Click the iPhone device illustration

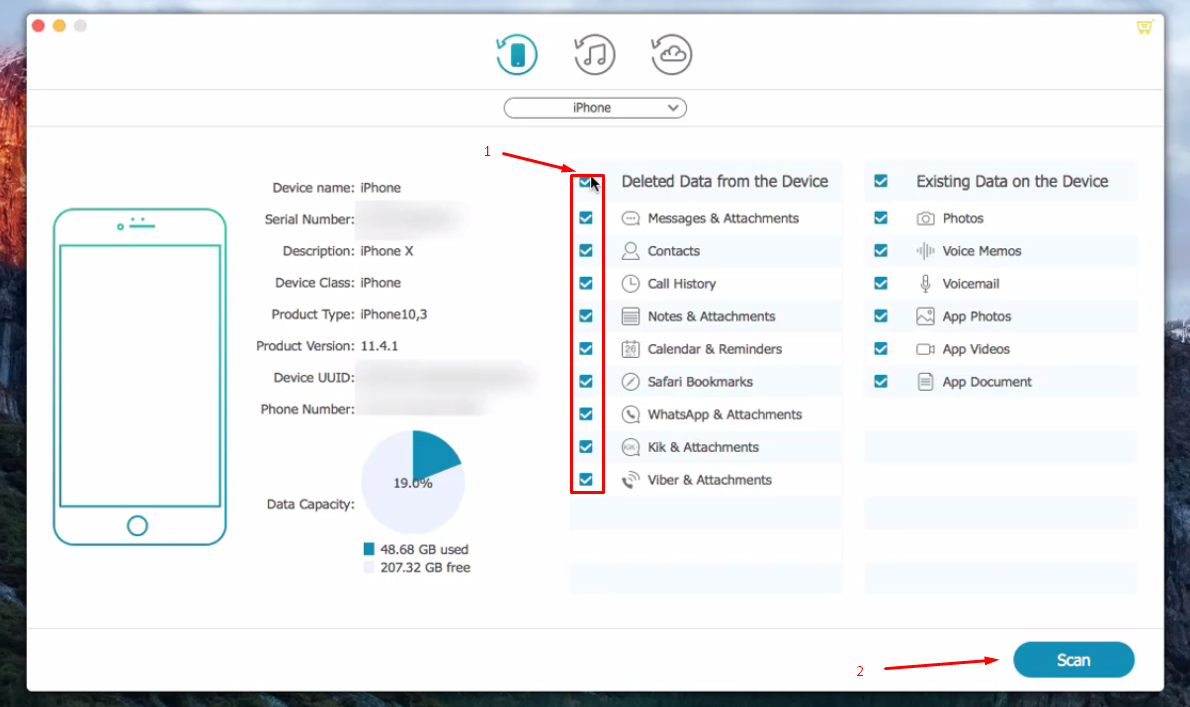(140, 377)
